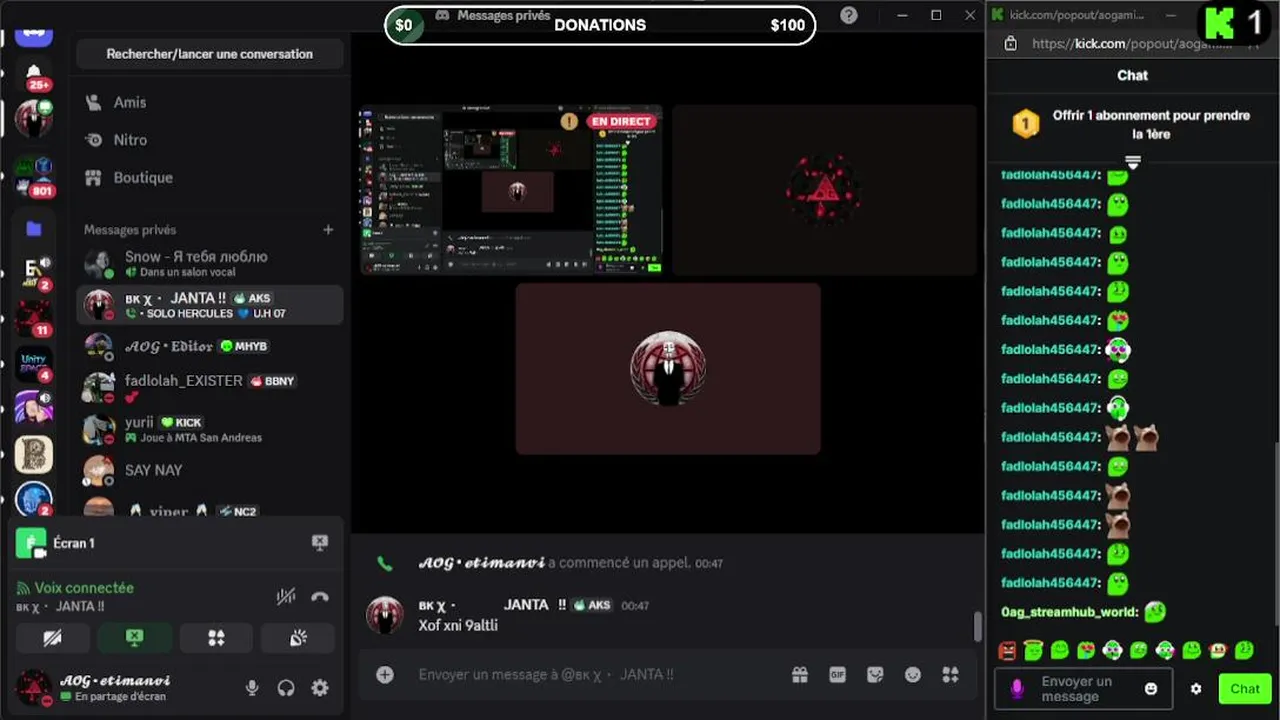Click the red triangle avatar call tile
The width and height of the screenshot is (1280, 720).
click(x=824, y=189)
